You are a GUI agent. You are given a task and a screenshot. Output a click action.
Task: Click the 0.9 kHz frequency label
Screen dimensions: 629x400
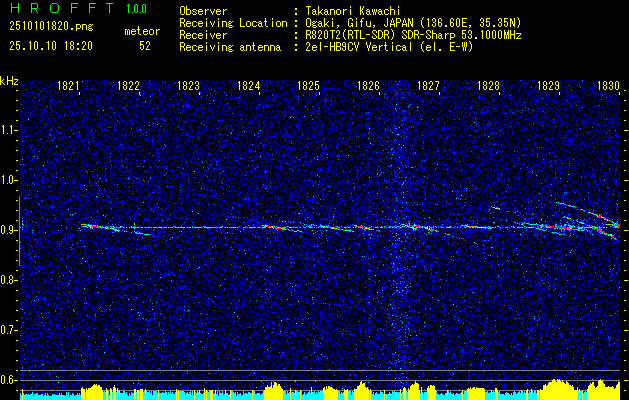8,230
